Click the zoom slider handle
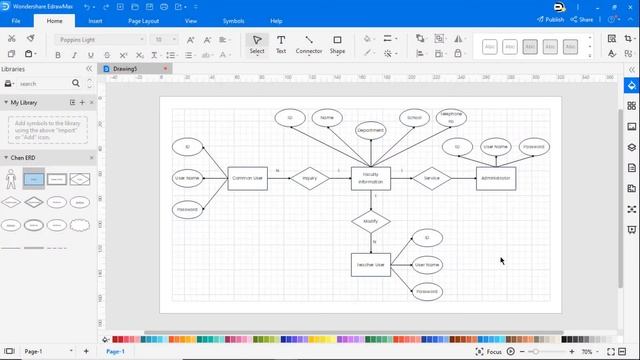Viewport: 640px width, 360px height. pyautogui.click(x=536, y=351)
